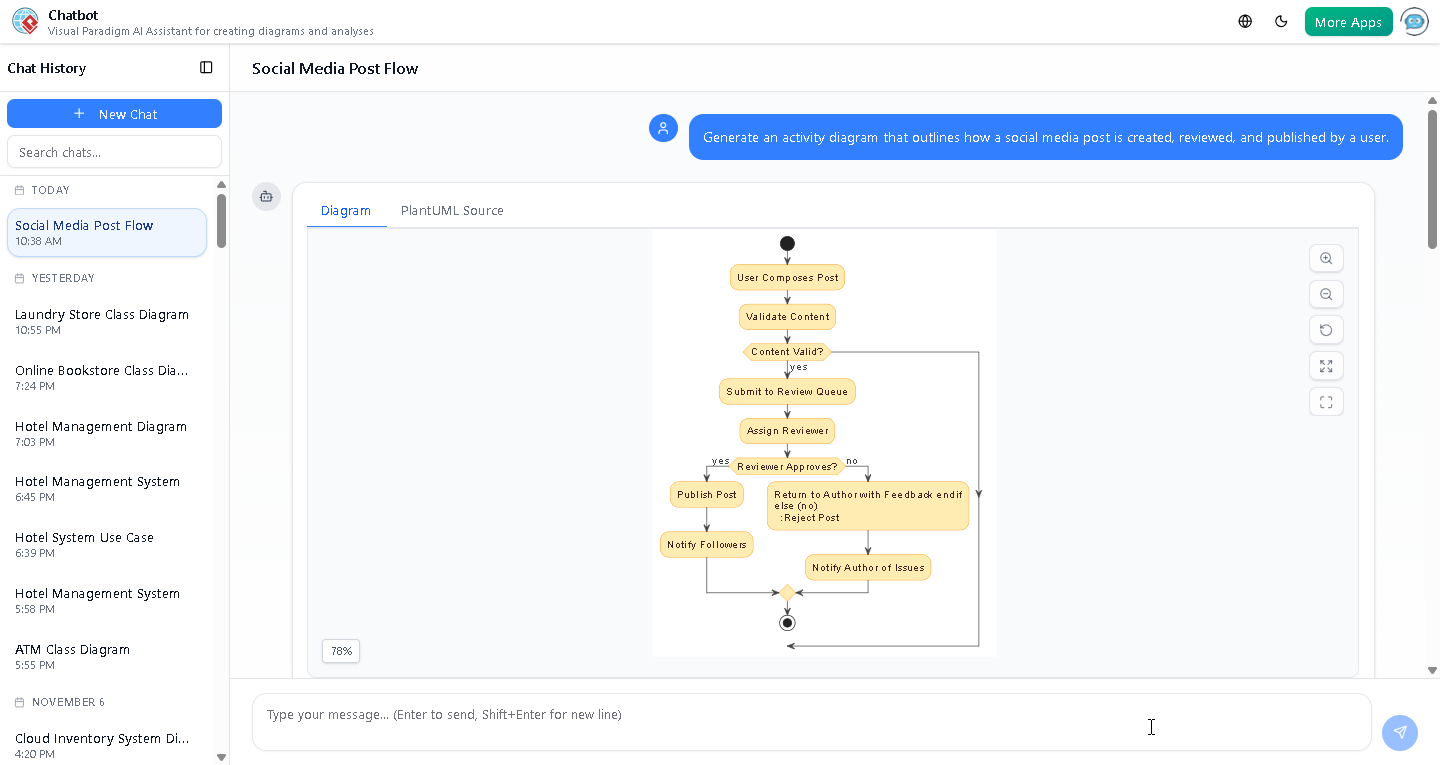This screenshot has width=1440, height=765.
Task: Zoom in on the activity diagram
Action: [x=1326, y=258]
